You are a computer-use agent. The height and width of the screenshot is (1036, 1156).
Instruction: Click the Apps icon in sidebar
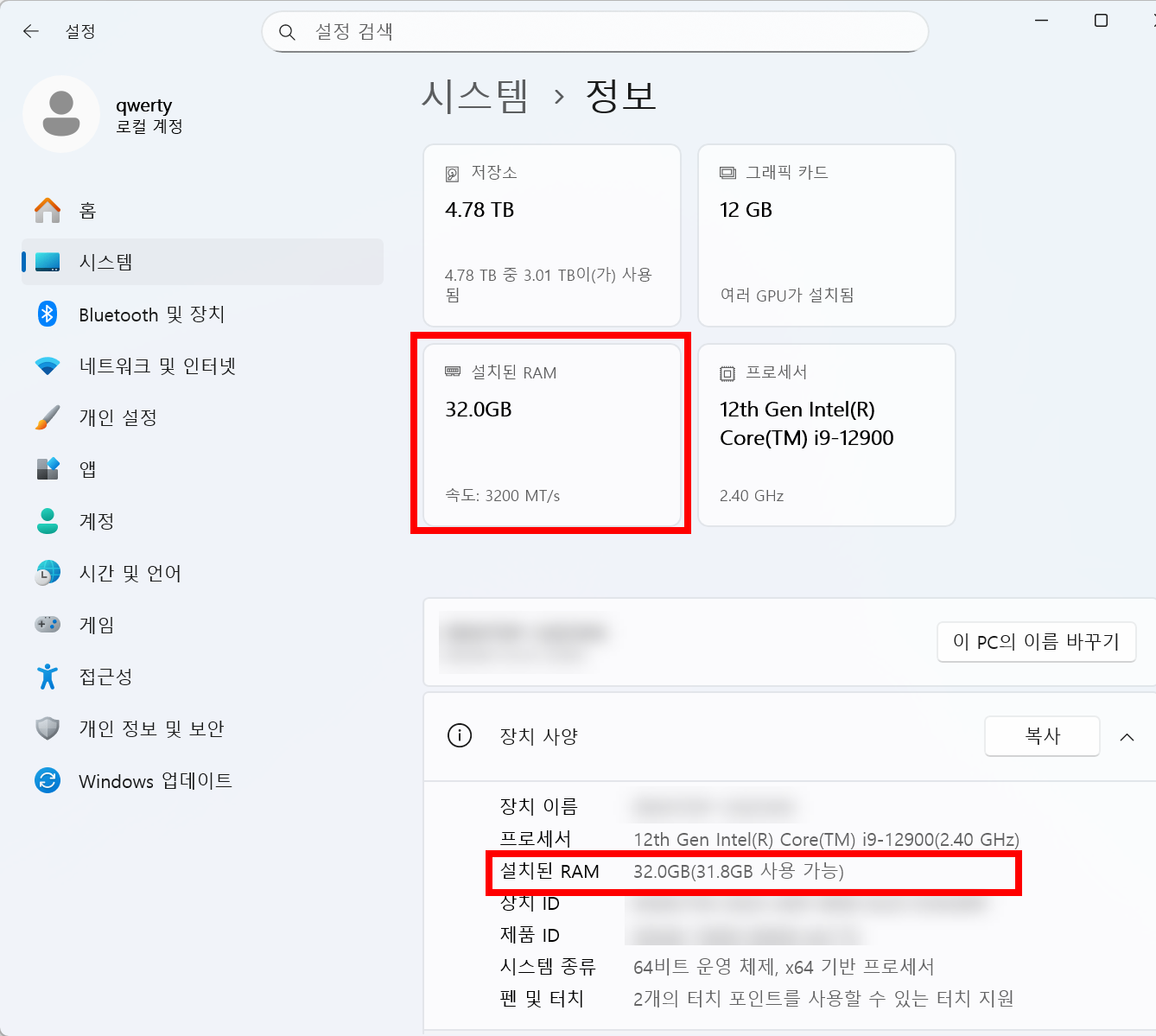click(48, 469)
